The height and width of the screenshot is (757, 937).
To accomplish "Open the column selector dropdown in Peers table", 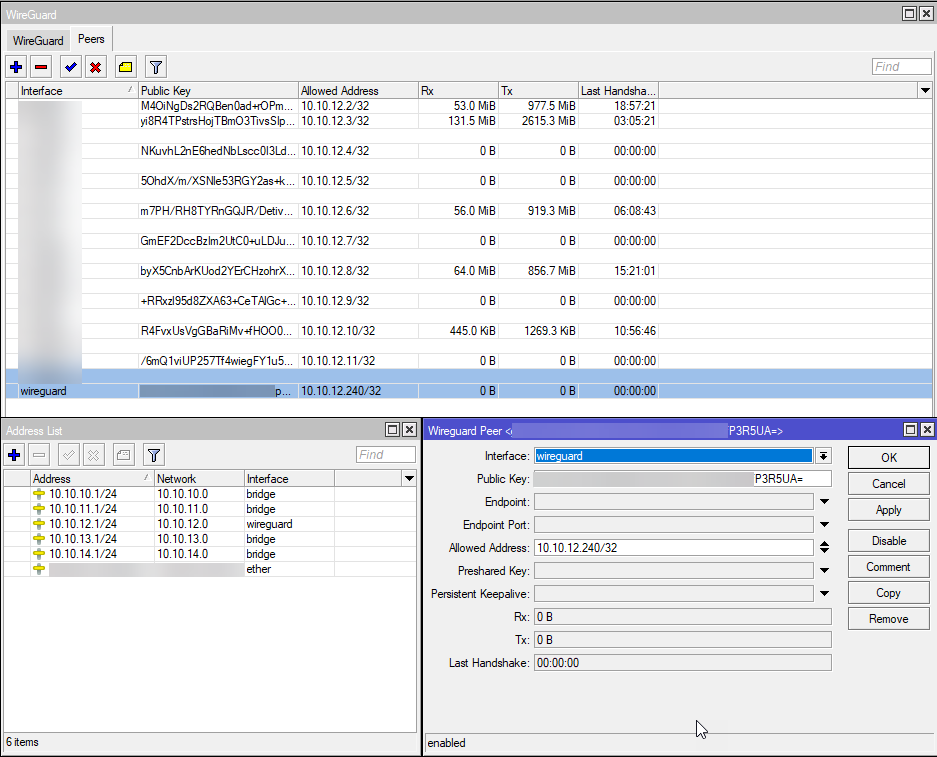I will click(925, 91).
